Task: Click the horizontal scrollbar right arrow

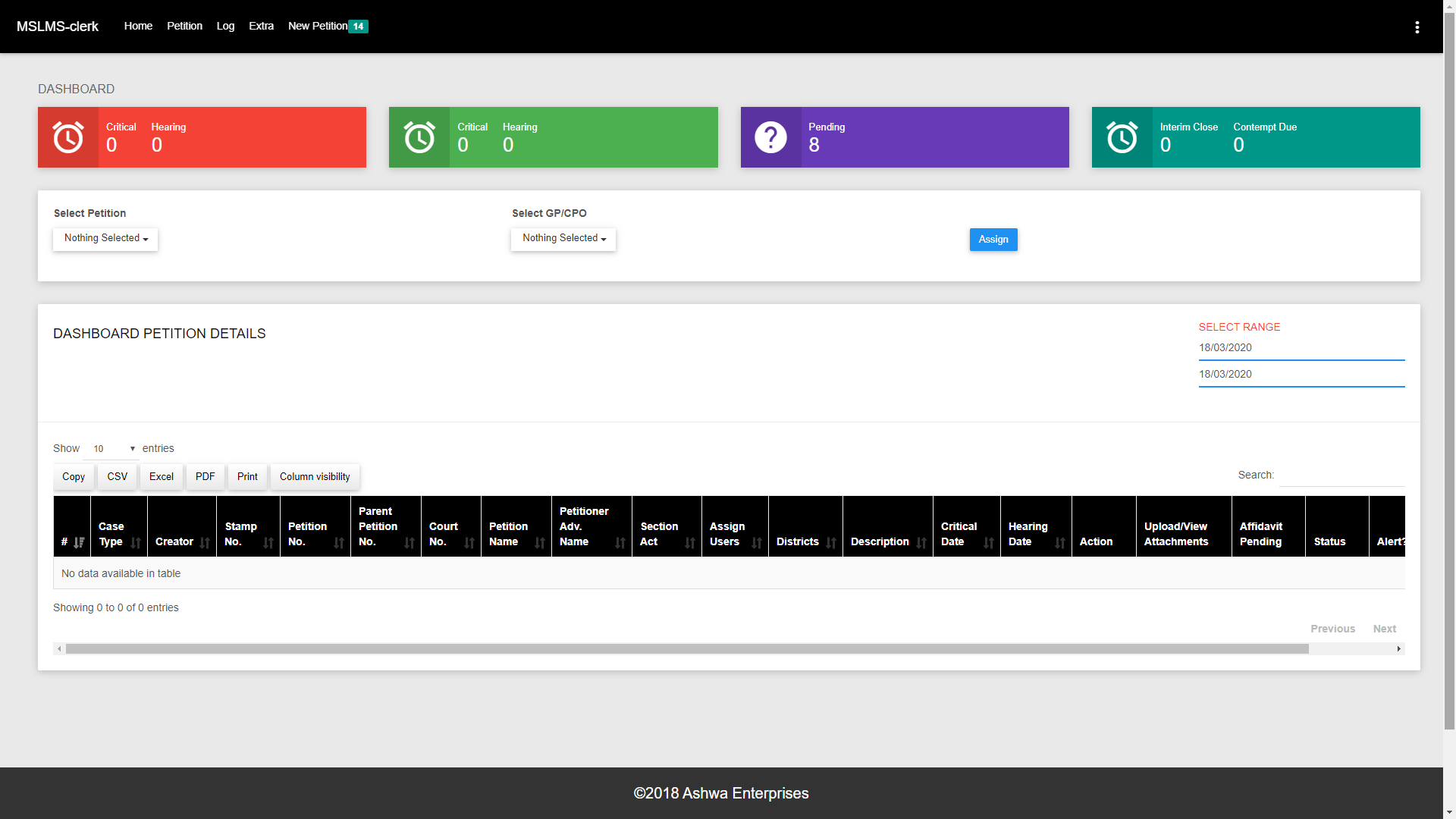Action: 1398,649
